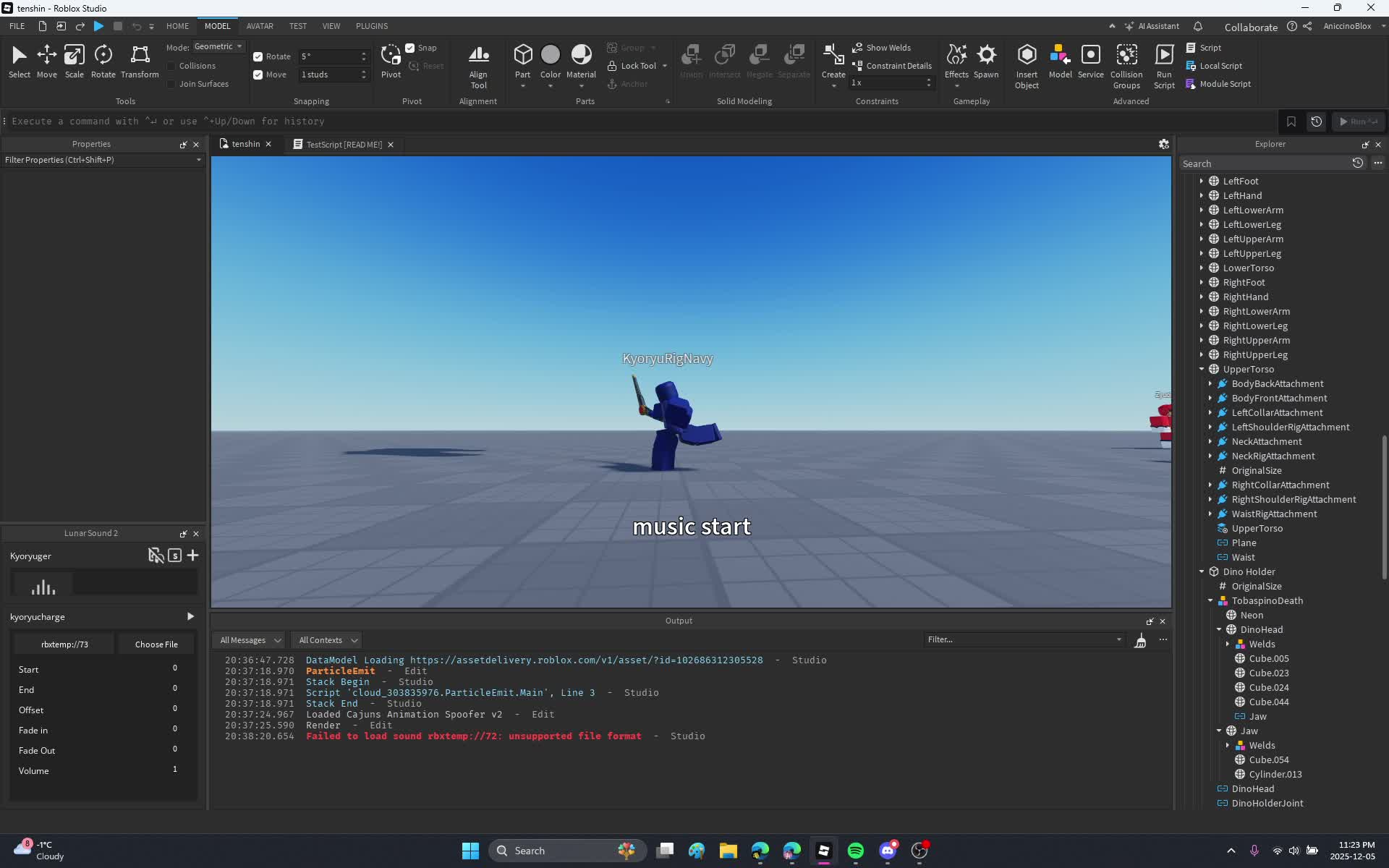The image size is (1389, 868).
Task: Play the kyoryucharge sound
Action: click(x=190, y=617)
